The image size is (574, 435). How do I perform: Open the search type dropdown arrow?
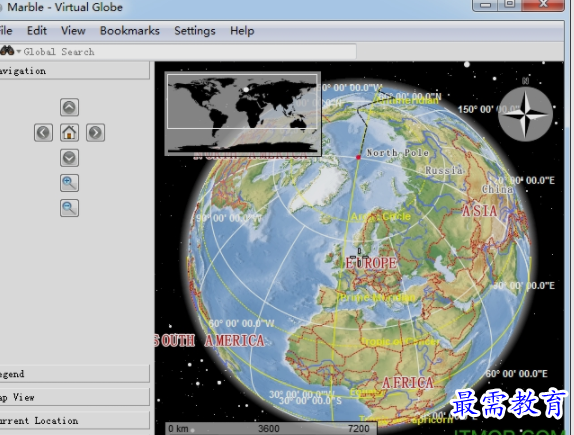point(19,52)
